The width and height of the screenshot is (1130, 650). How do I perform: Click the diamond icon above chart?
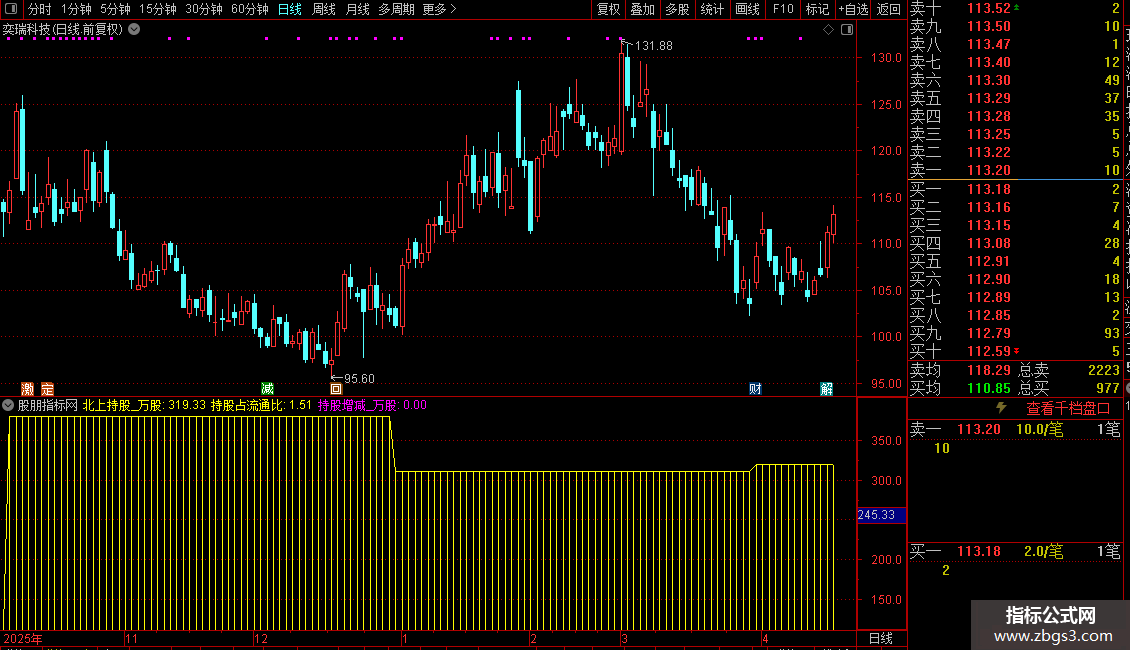(x=828, y=30)
